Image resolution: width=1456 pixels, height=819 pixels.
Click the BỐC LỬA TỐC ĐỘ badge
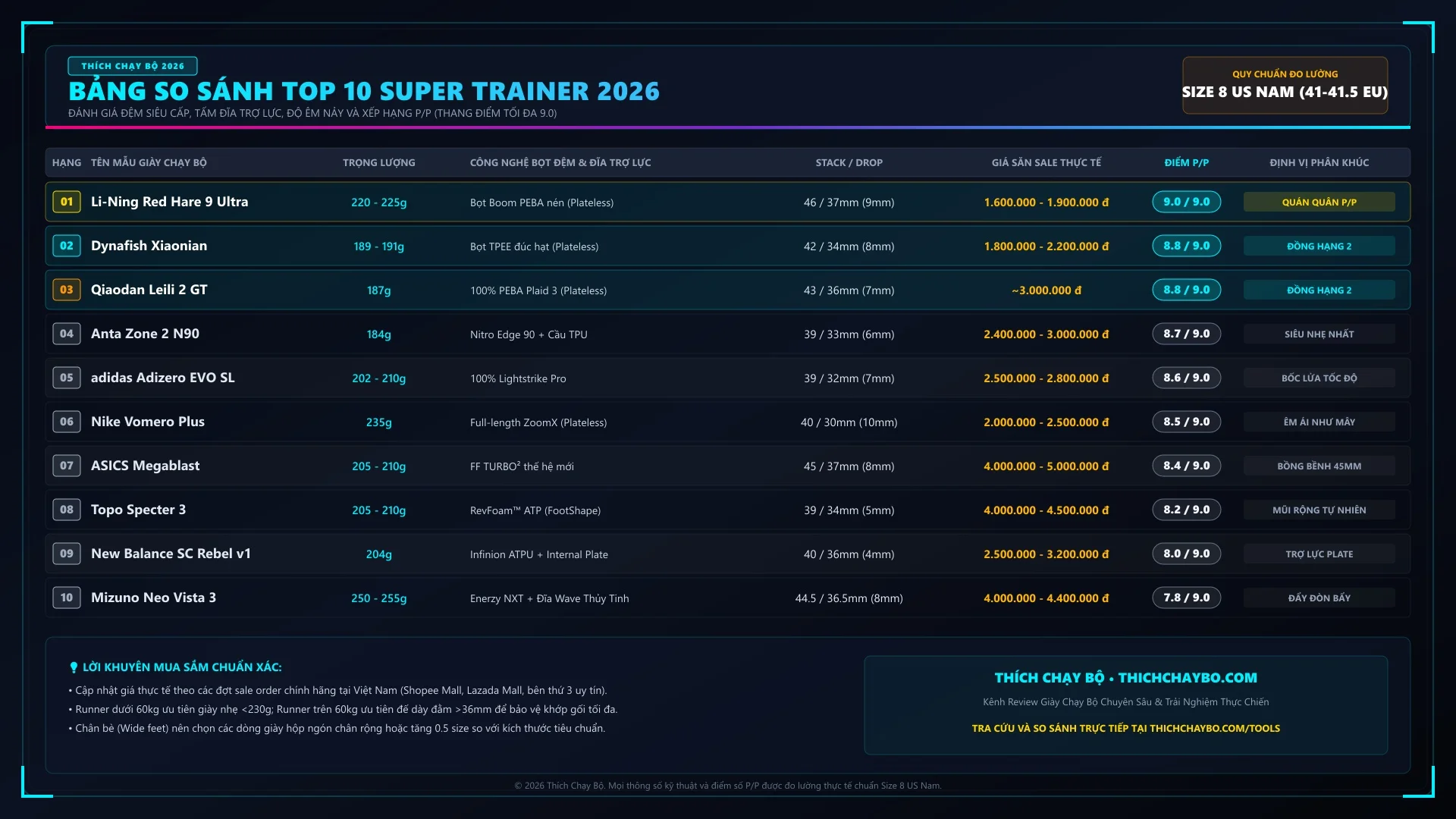click(x=1319, y=378)
